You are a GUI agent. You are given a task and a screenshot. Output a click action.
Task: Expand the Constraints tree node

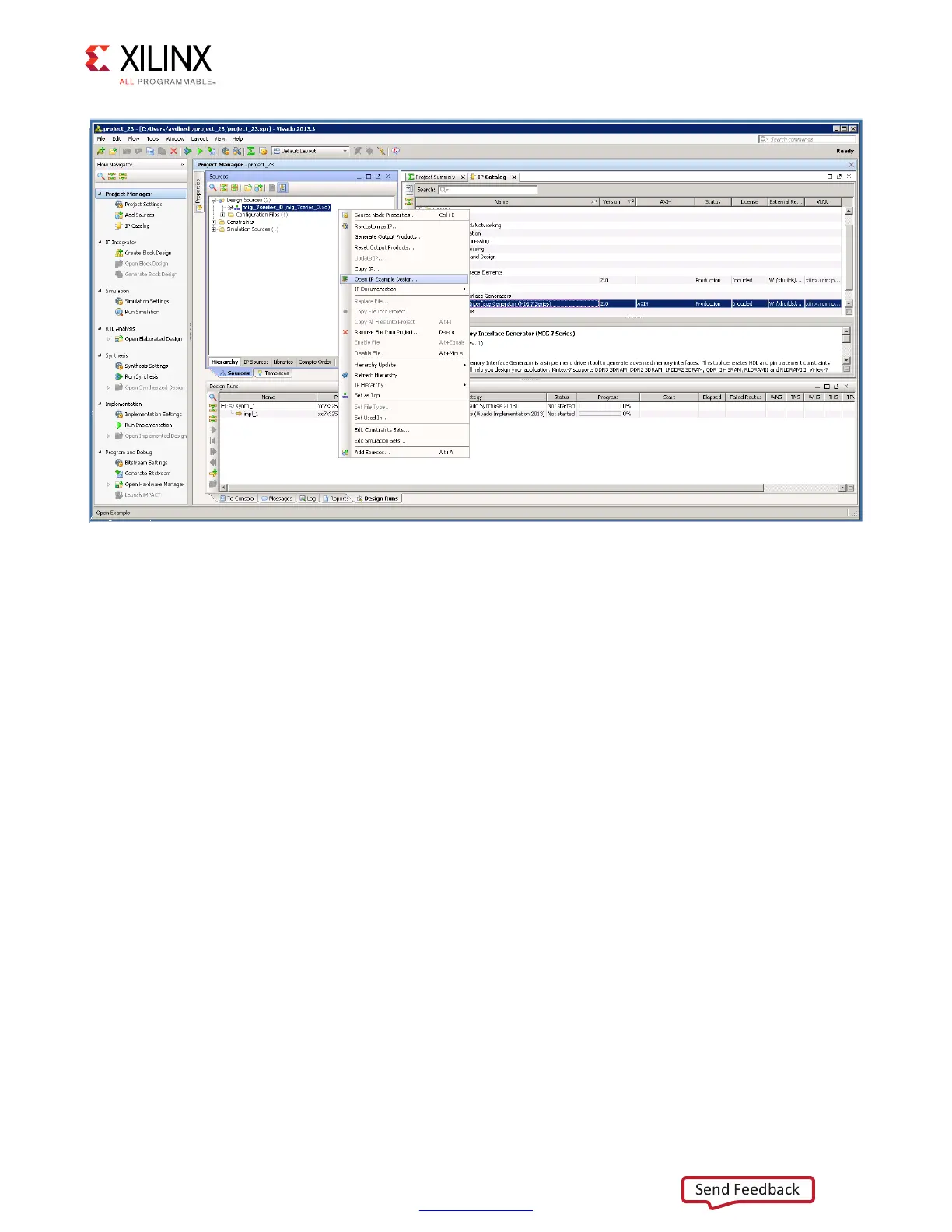pyautogui.click(x=214, y=222)
